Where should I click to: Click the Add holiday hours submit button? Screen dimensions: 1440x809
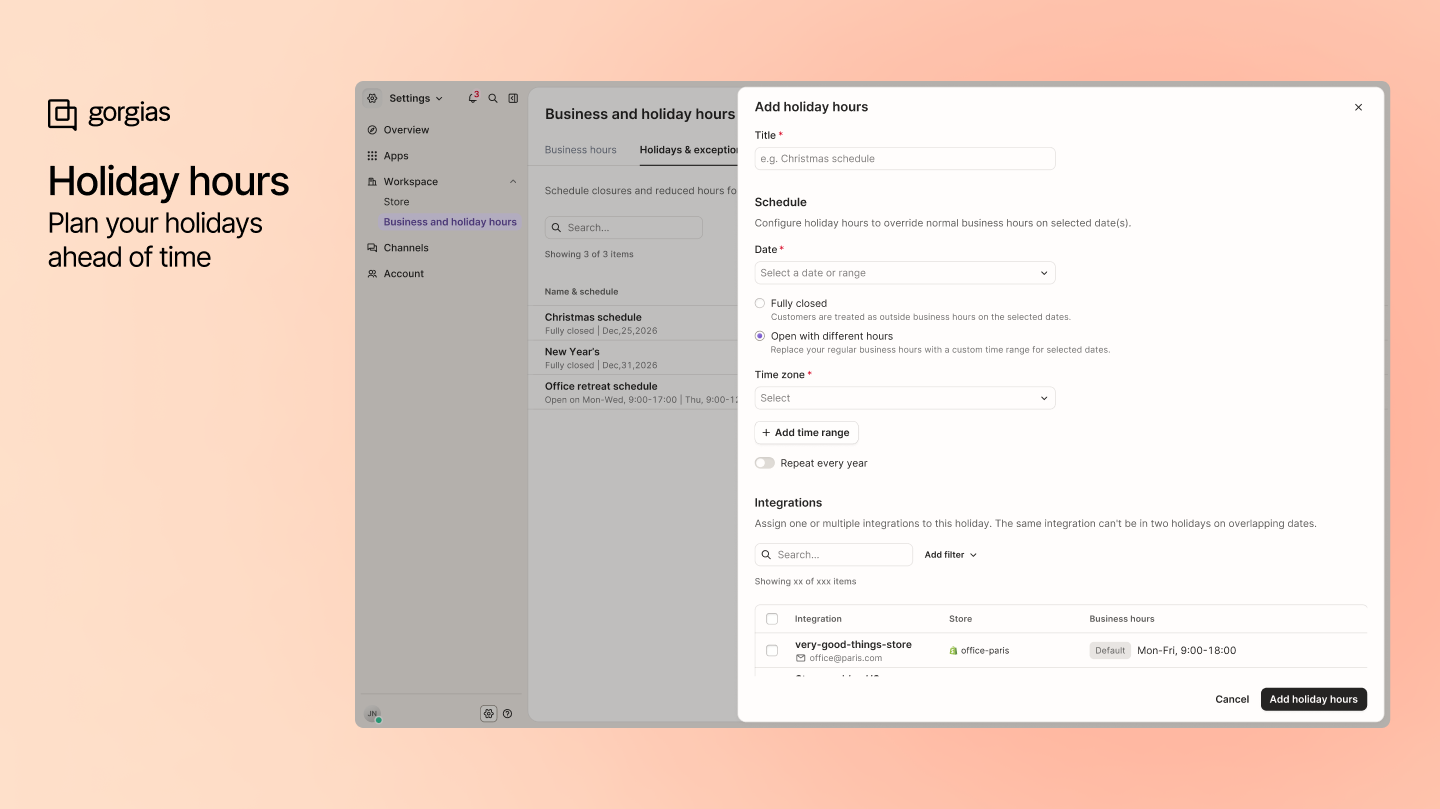[1314, 700]
